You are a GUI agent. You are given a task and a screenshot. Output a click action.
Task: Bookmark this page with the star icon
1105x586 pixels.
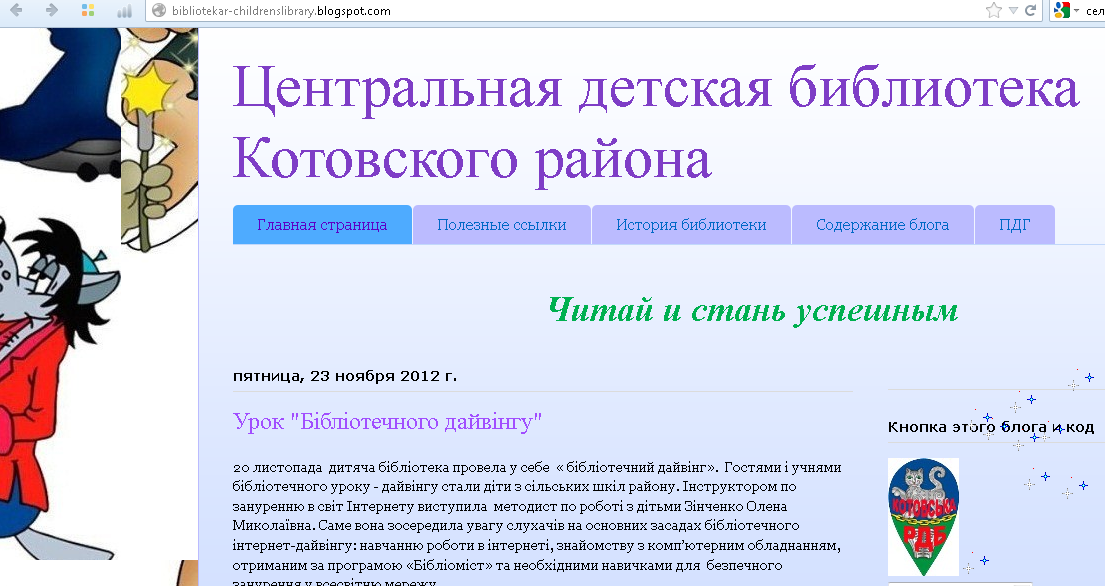[x=994, y=11]
